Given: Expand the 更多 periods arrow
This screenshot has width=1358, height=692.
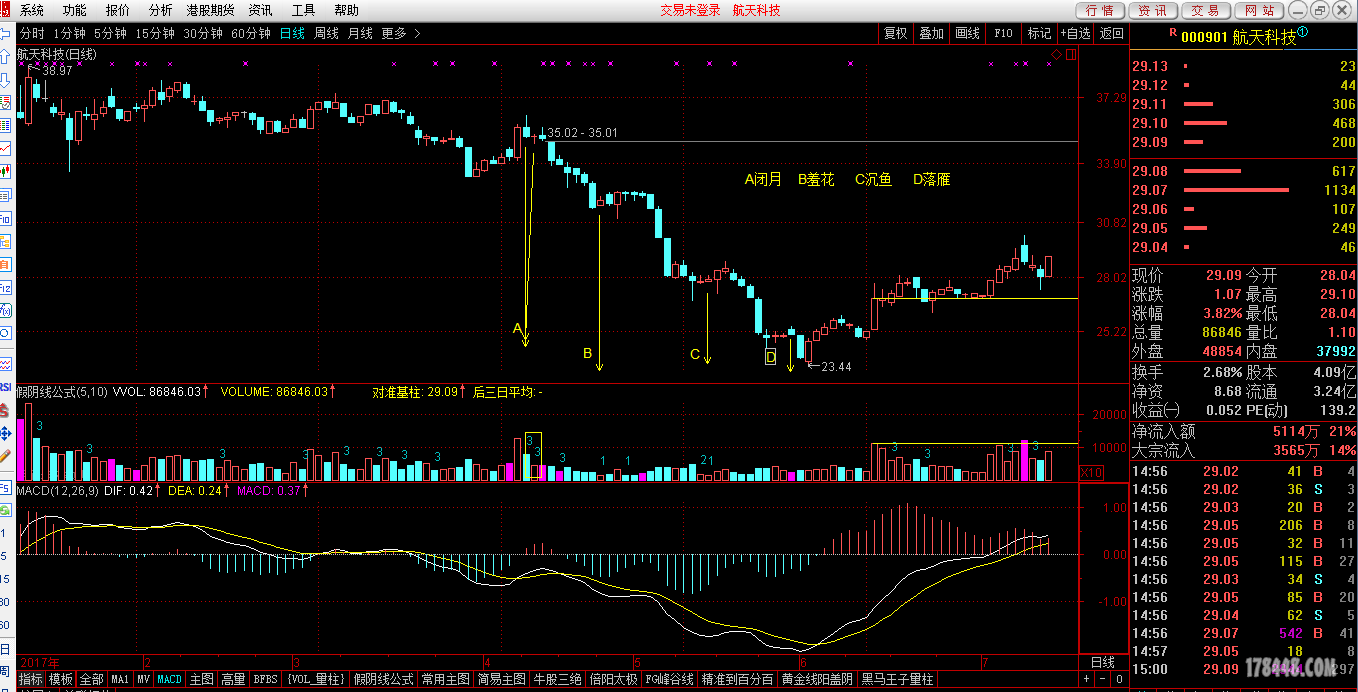Looking at the screenshot, I should point(417,33).
